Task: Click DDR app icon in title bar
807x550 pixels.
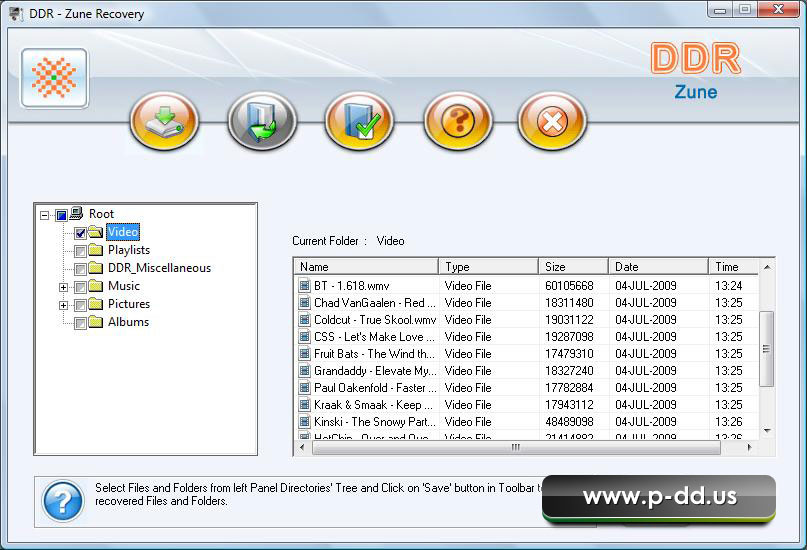Action: [x=16, y=13]
